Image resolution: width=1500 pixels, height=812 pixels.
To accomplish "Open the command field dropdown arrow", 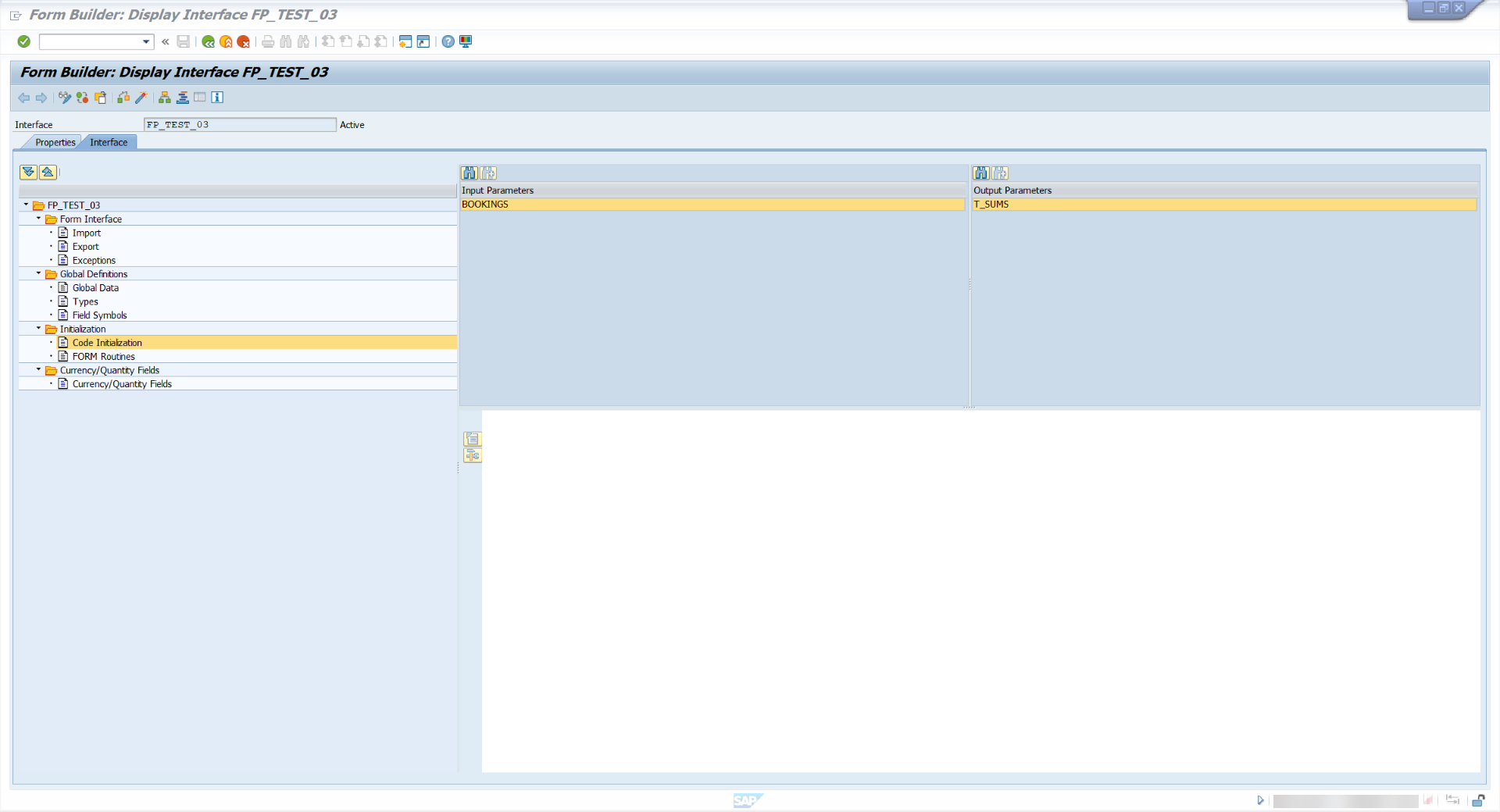I will pos(146,41).
